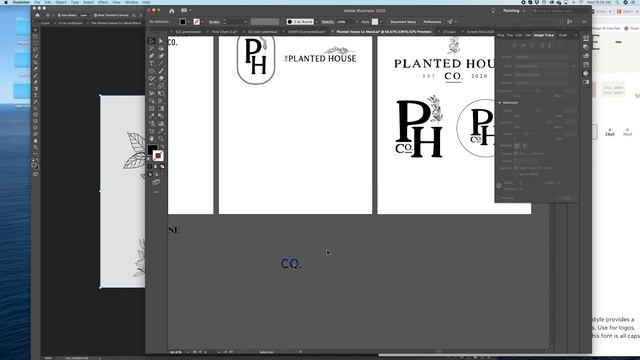
Task: Click the Fill color swatch in control bar
Action: click(x=183, y=22)
